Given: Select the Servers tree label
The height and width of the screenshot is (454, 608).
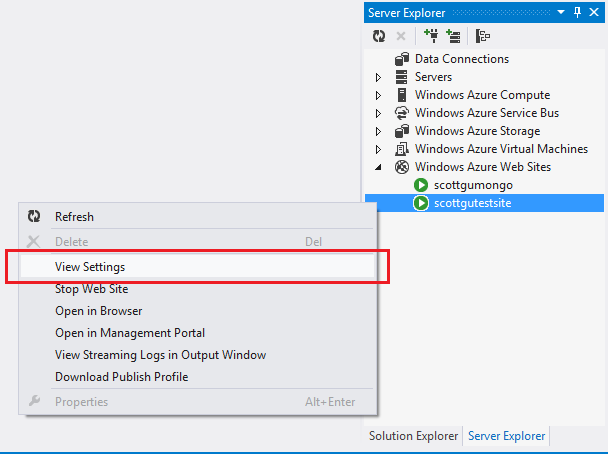Looking at the screenshot, I should (434, 77).
